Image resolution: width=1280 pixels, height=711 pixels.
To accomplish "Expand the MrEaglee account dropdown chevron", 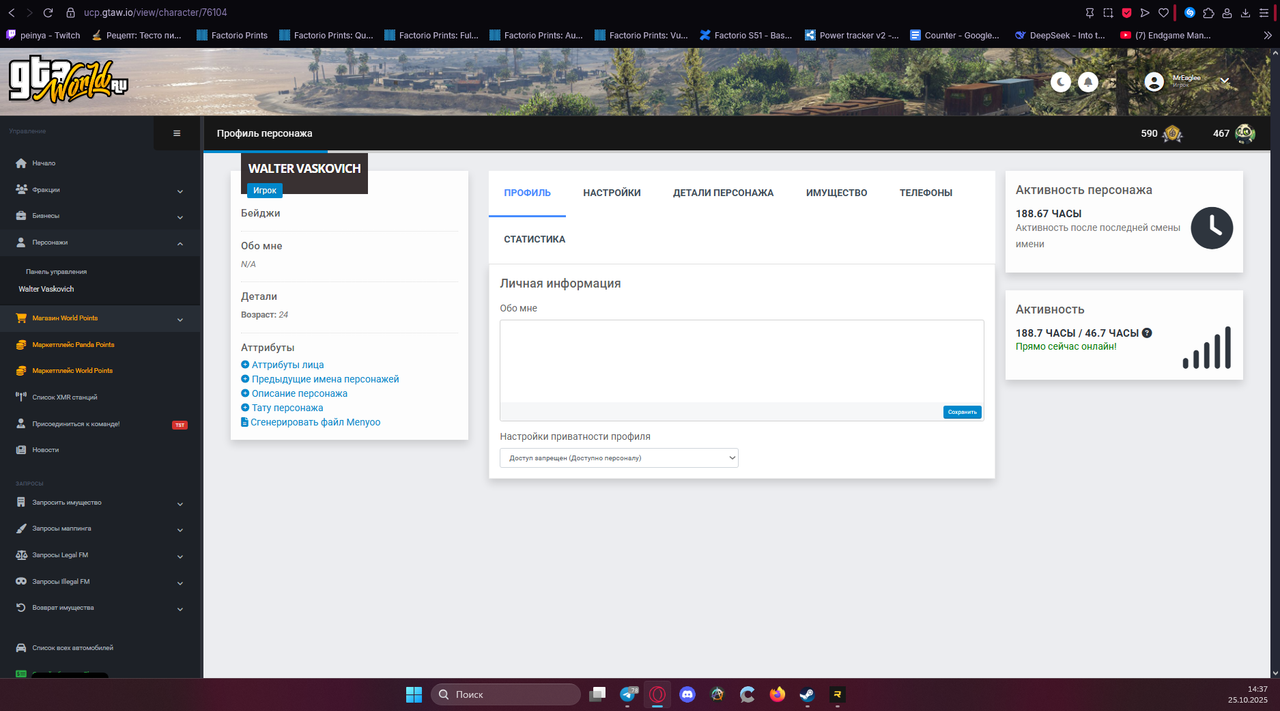I will point(1224,81).
